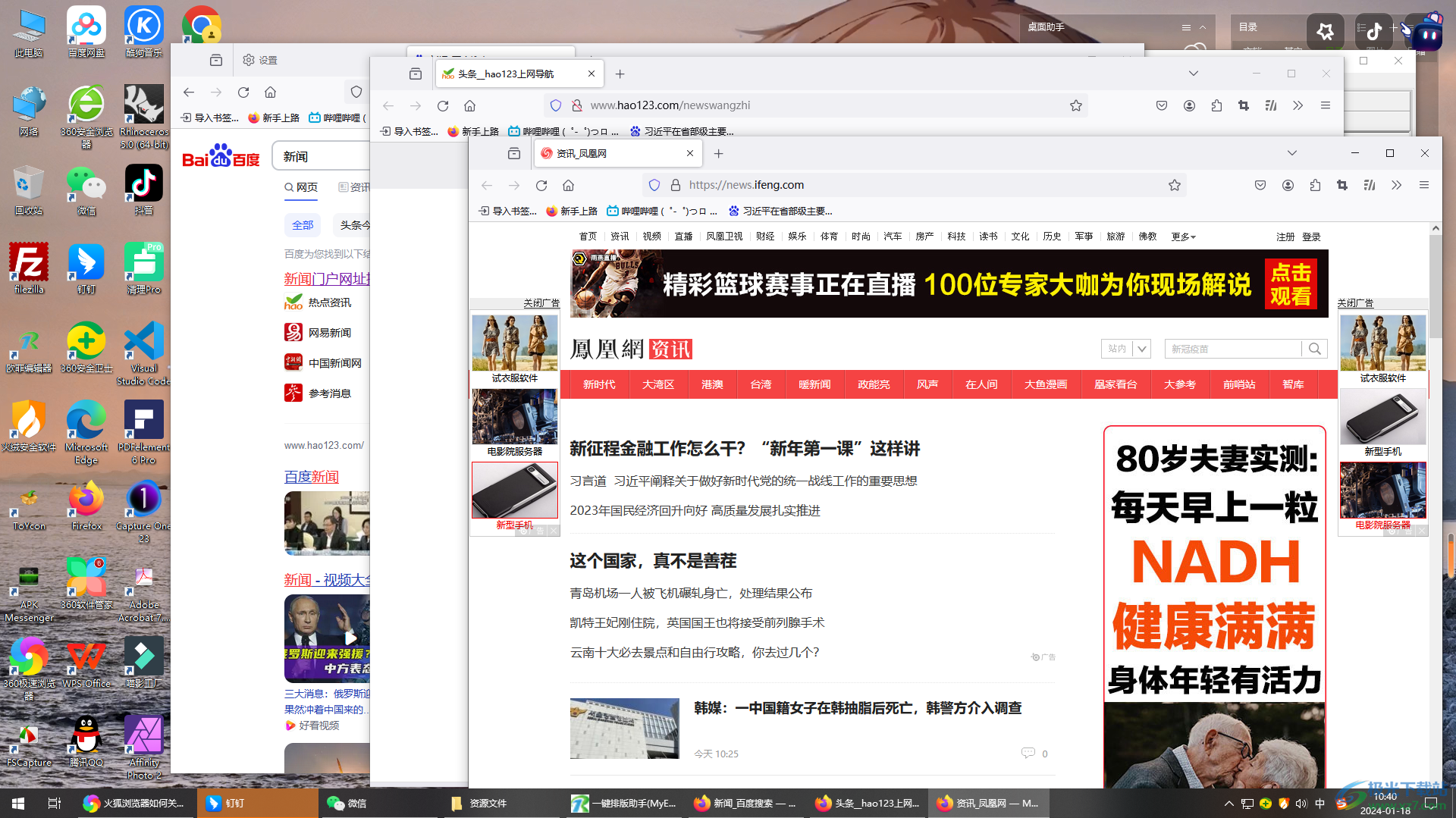This screenshot has width=1456, height=818.
Task: Click 点击观看 on basketball banner
Action: tap(1291, 284)
